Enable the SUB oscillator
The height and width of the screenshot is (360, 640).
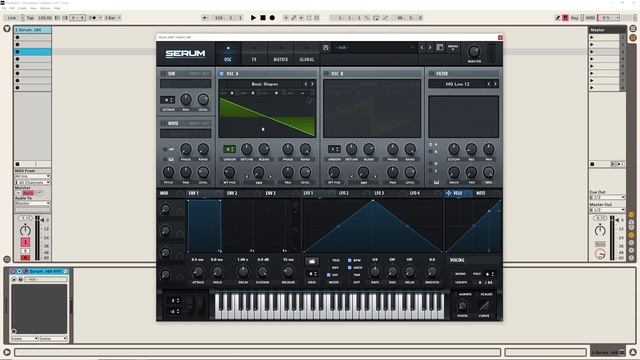tap(163, 73)
